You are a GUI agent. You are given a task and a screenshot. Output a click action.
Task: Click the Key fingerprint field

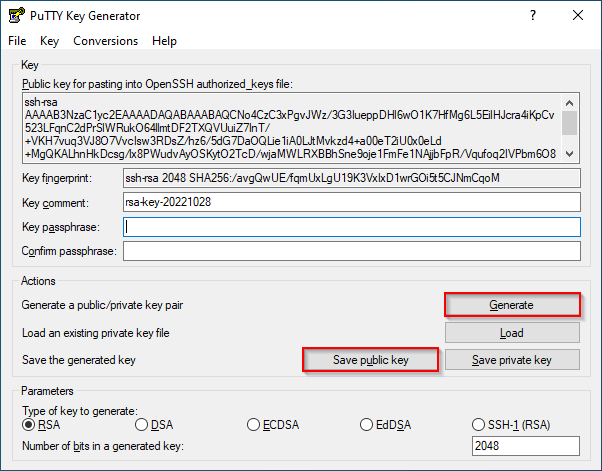[x=351, y=178]
